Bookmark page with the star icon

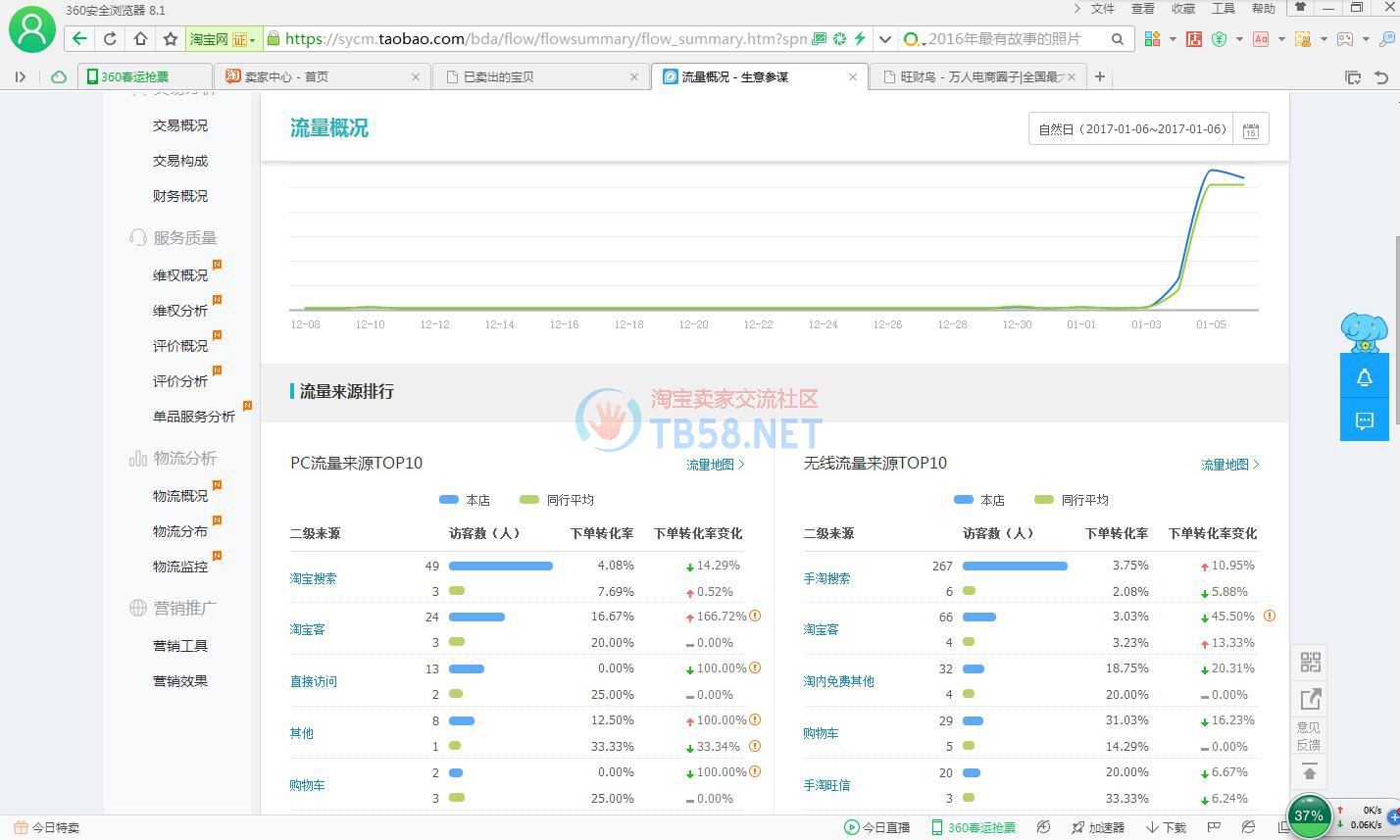click(x=171, y=39)
